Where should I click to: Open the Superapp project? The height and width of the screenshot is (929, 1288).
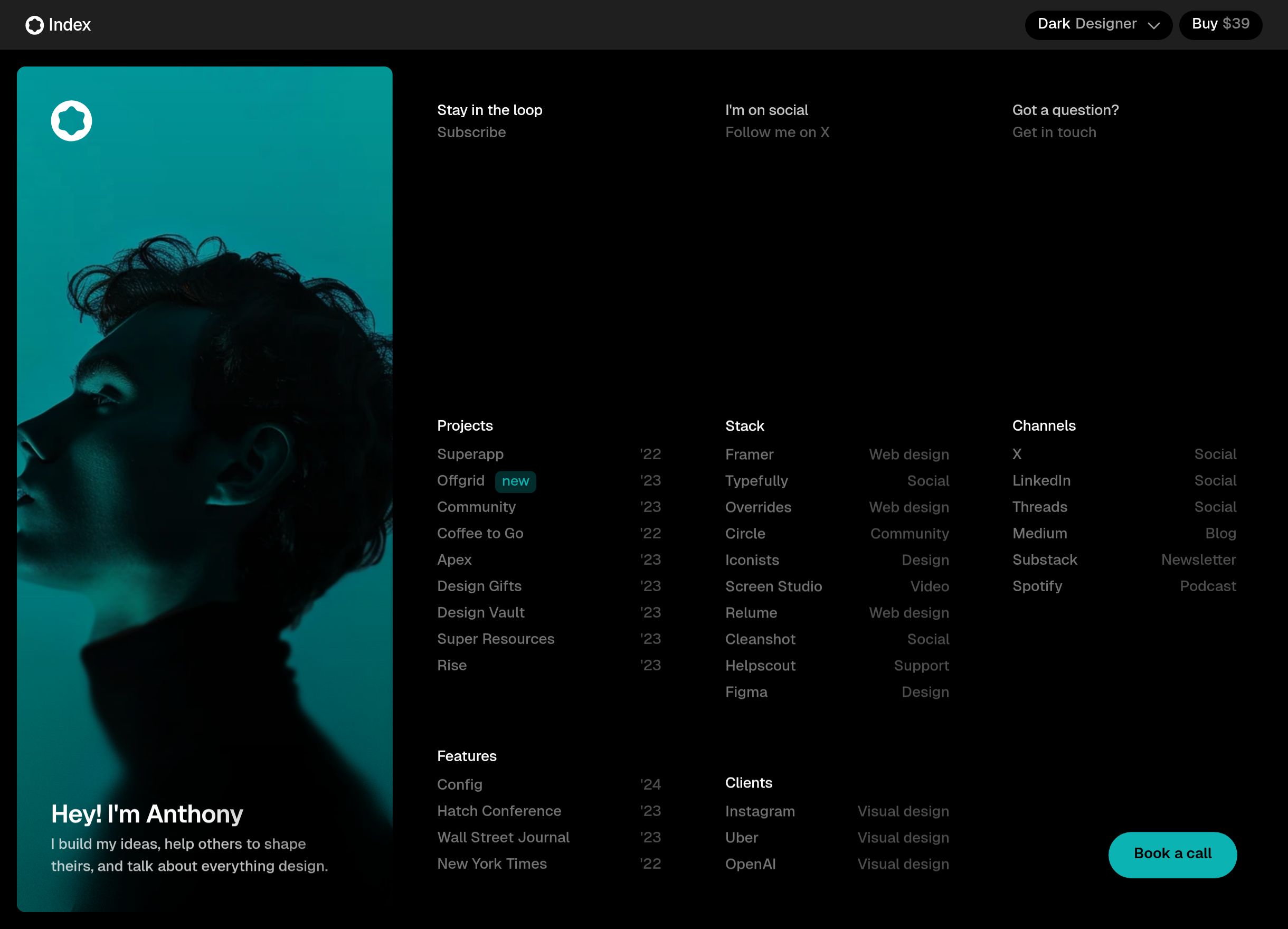470,454
